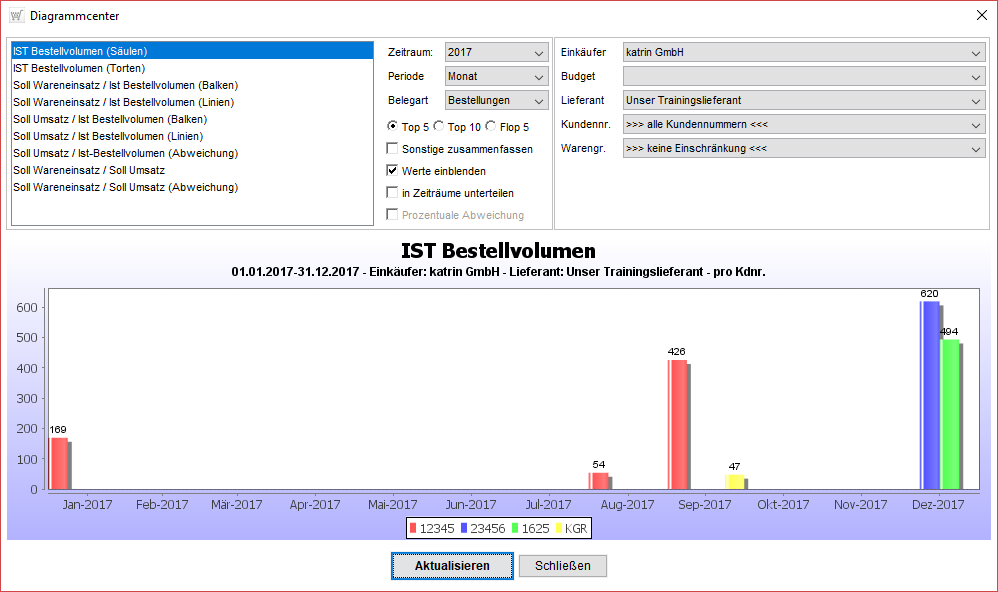The height and width of the screenshot is (592, 998).
Task: Select the Top 10 radio button
Action: (x=439, y=127)
